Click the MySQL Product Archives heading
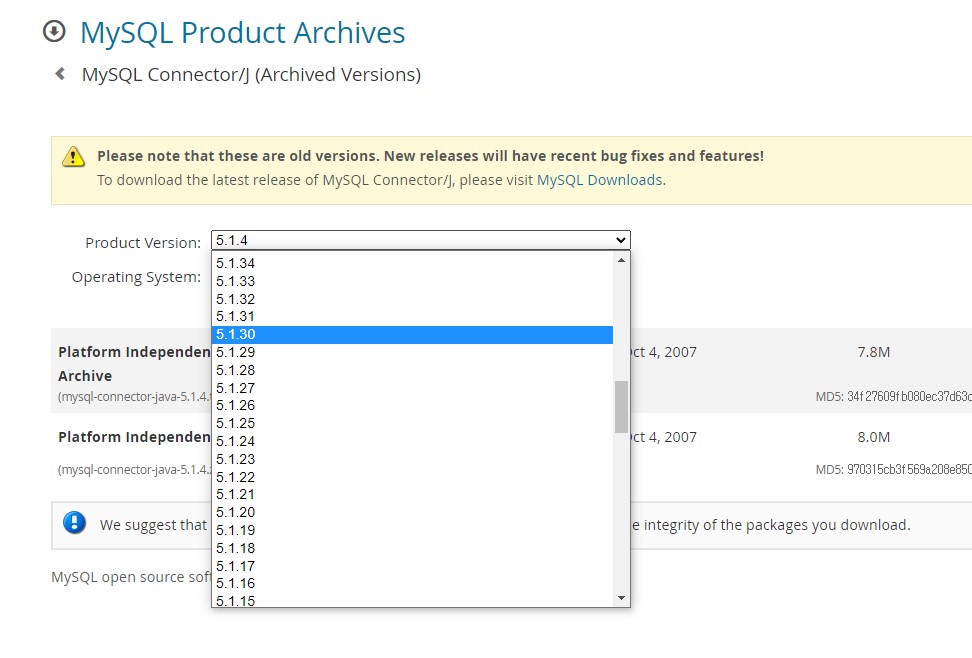This screenshot has height=658, width=972. point(242,32)
